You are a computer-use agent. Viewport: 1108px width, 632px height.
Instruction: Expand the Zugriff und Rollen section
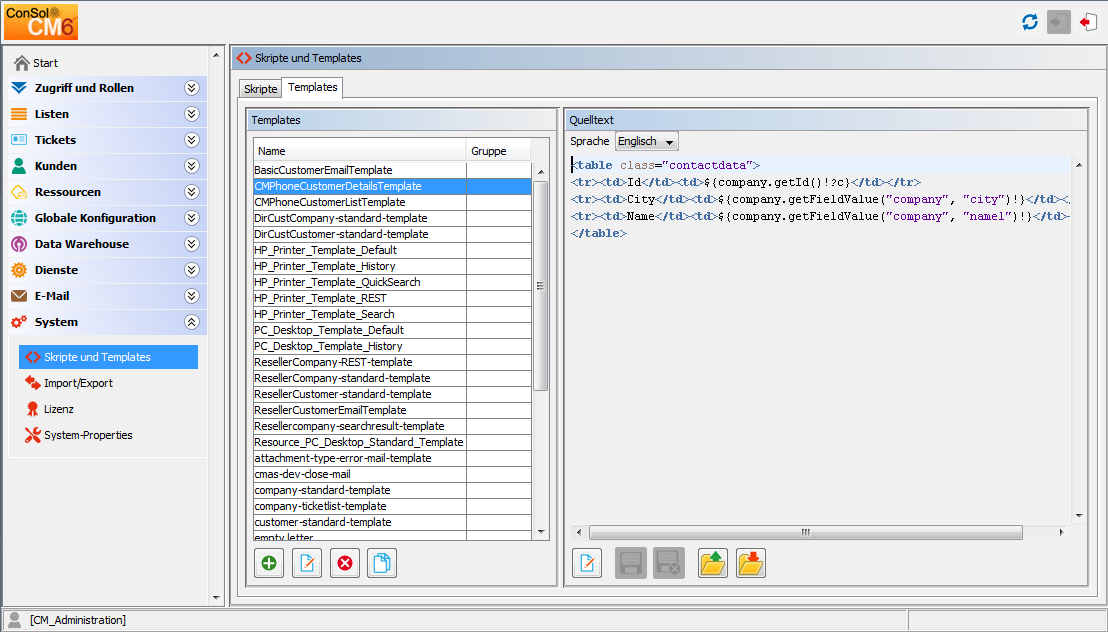coord(192,88)
